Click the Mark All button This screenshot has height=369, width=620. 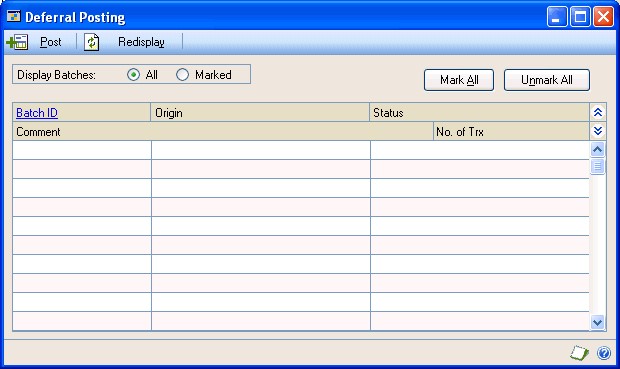tap(459, 80)
